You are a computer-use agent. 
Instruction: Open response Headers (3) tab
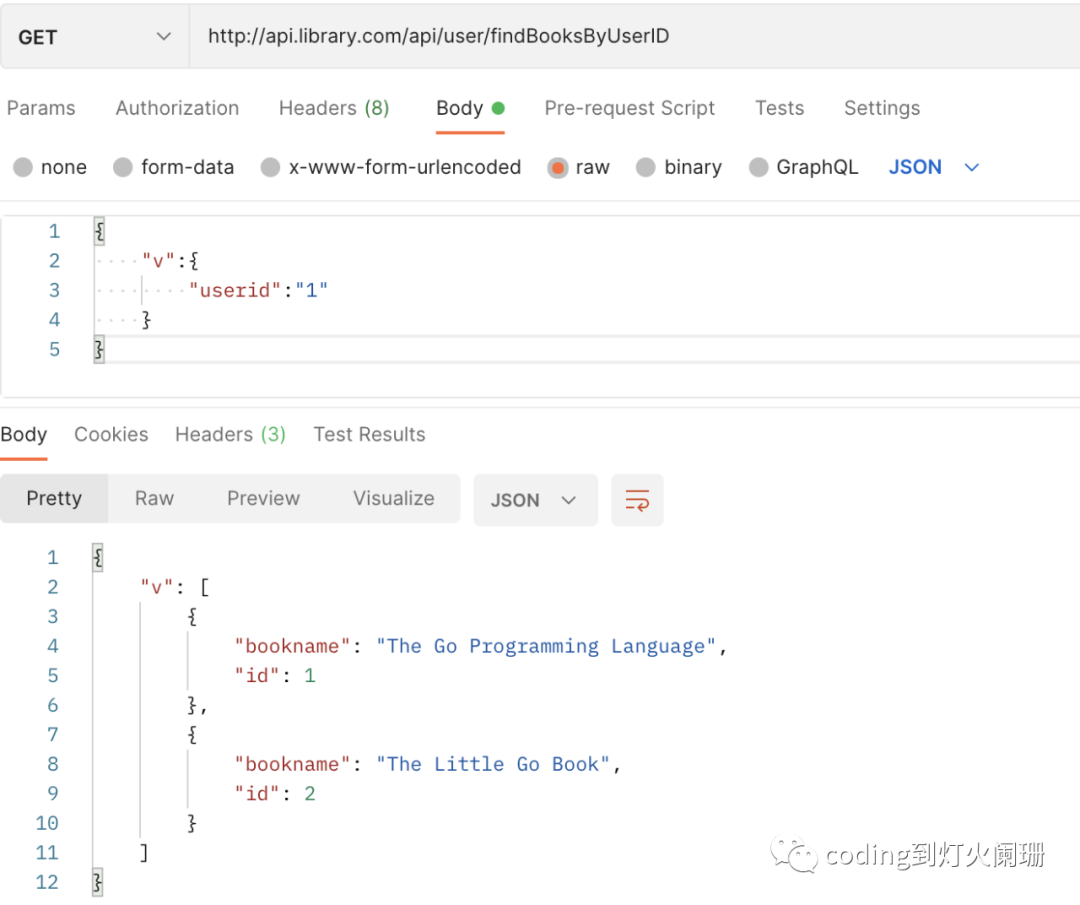pyautogui.click(x=230, y=435)
